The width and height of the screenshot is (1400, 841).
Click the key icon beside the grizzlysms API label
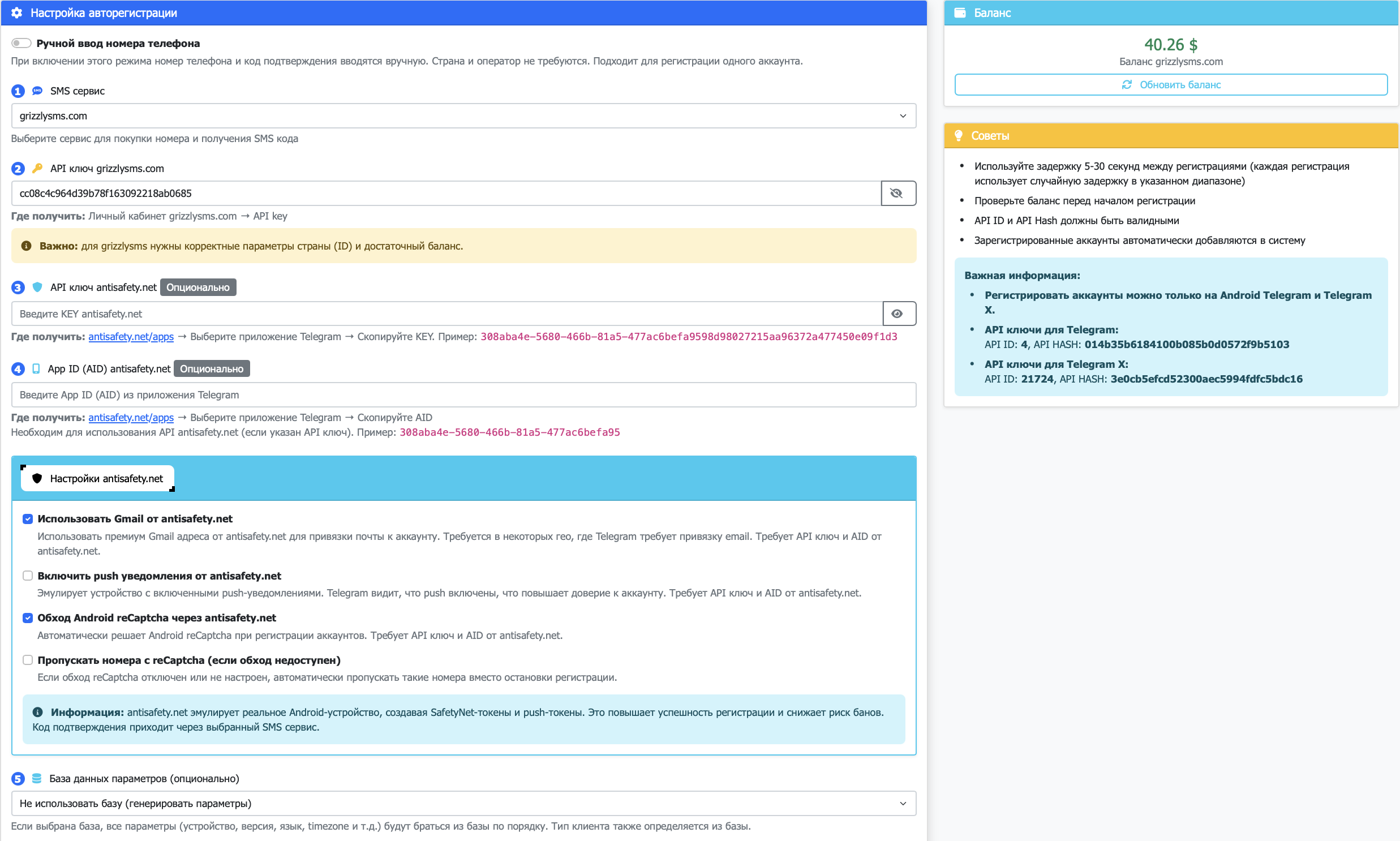[37, 168]
